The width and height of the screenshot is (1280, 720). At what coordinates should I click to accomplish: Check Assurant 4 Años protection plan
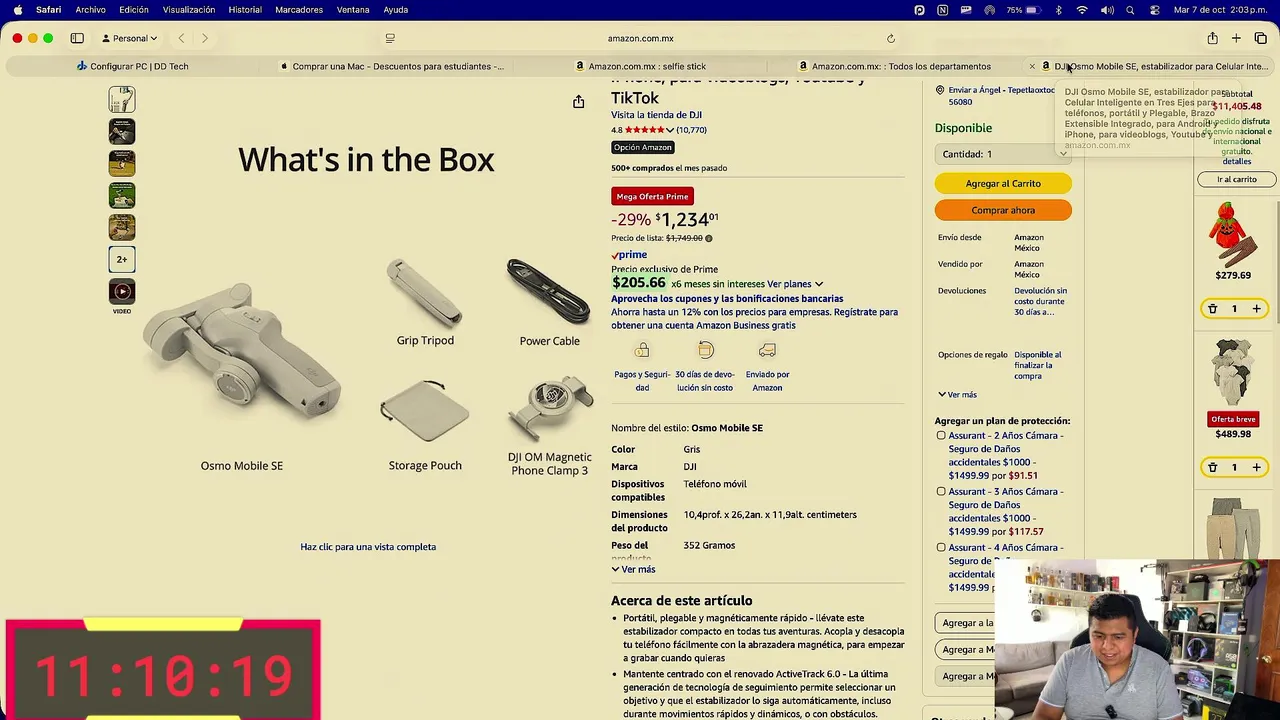(x=941, y=548)
